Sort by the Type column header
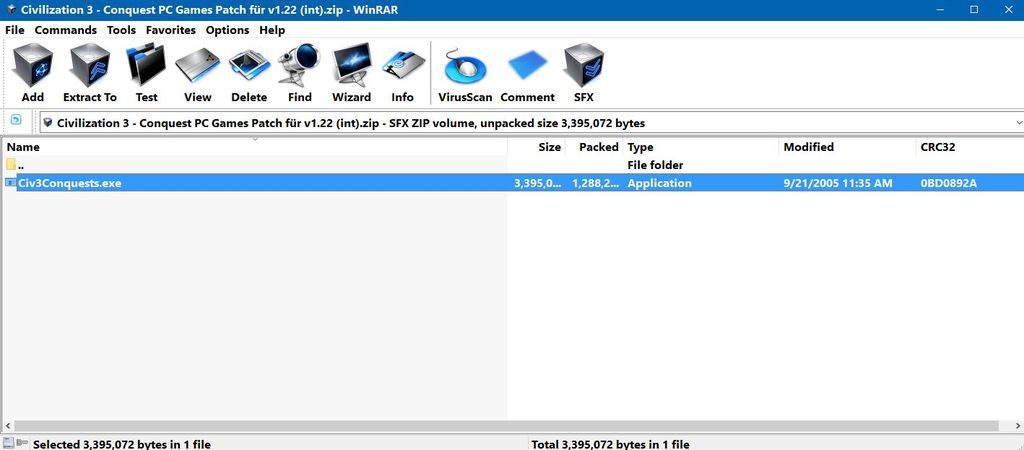The width and height of the screenshot is (1024, 450). (x=701, y=147)
